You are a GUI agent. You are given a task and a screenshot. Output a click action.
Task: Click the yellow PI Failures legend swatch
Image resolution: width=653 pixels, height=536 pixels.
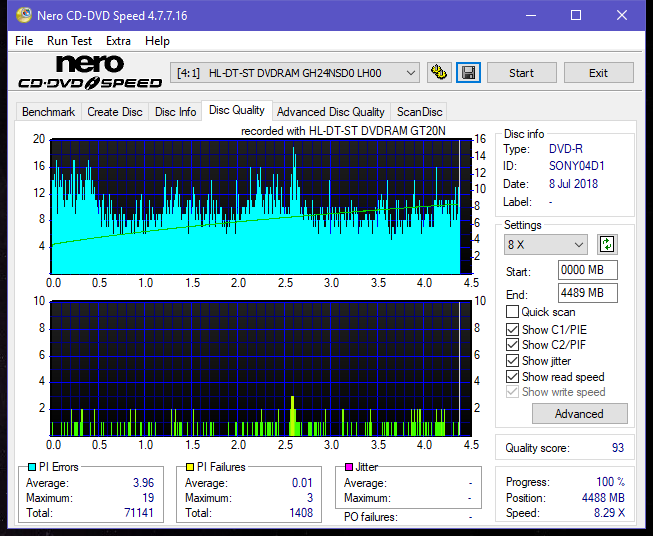[190, 467]
